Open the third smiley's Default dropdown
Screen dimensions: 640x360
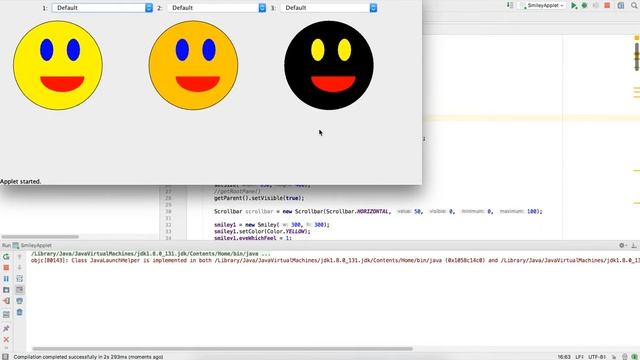click(329, 8)
